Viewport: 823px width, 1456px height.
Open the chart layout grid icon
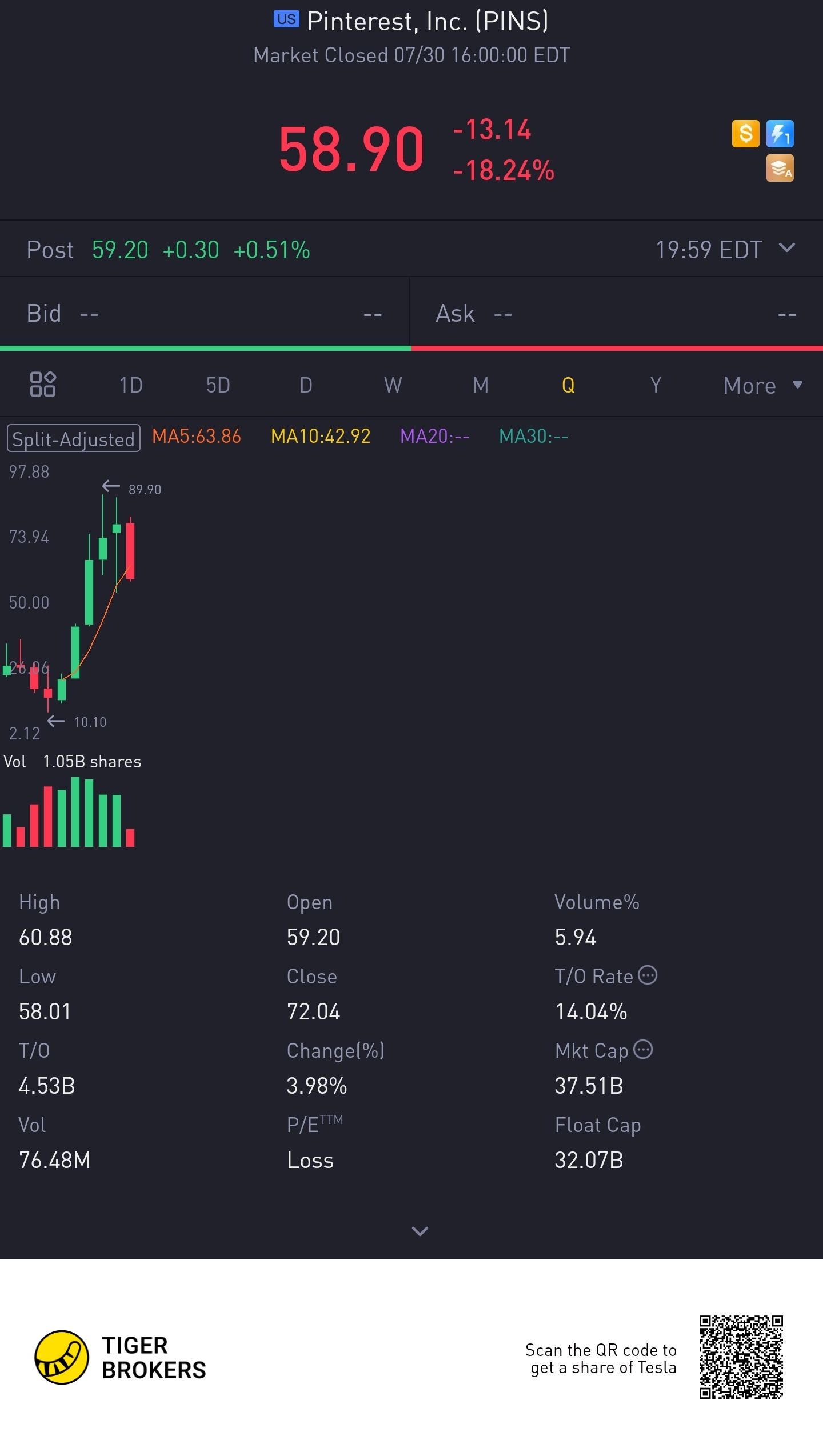[43, 384]
